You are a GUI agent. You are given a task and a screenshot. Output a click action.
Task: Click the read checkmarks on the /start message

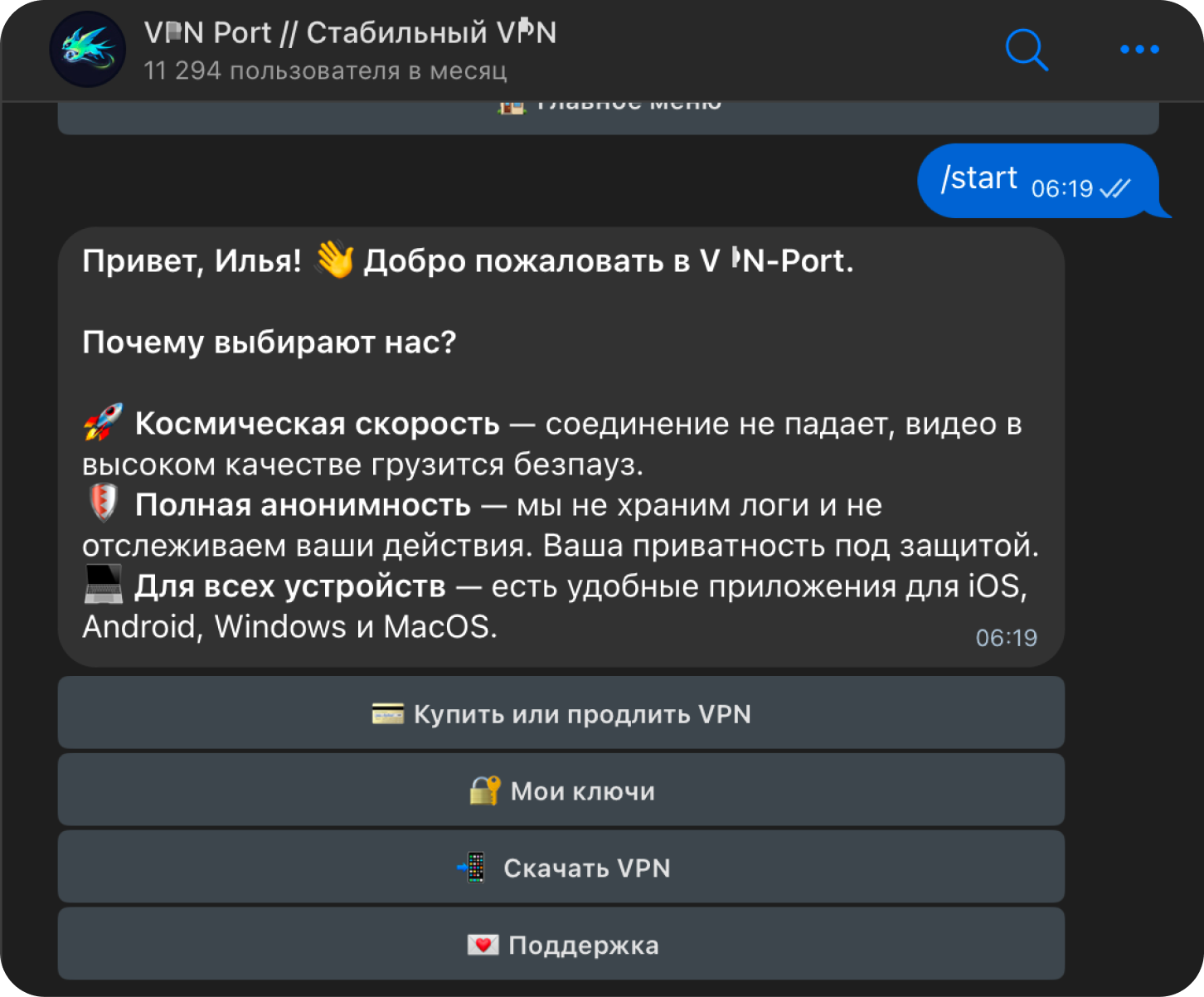(1115, 188)
